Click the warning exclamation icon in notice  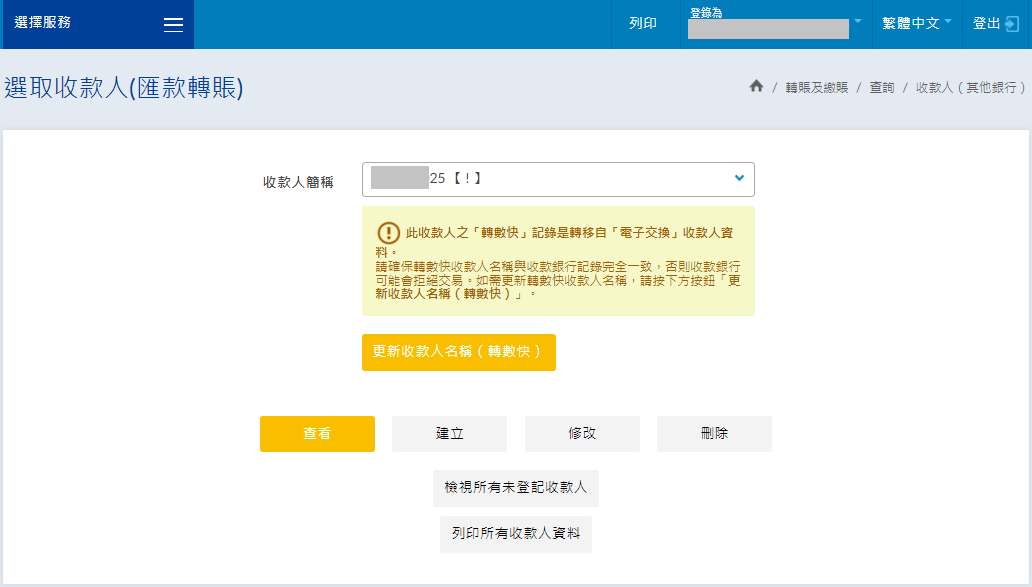click(x=388, y=233)
